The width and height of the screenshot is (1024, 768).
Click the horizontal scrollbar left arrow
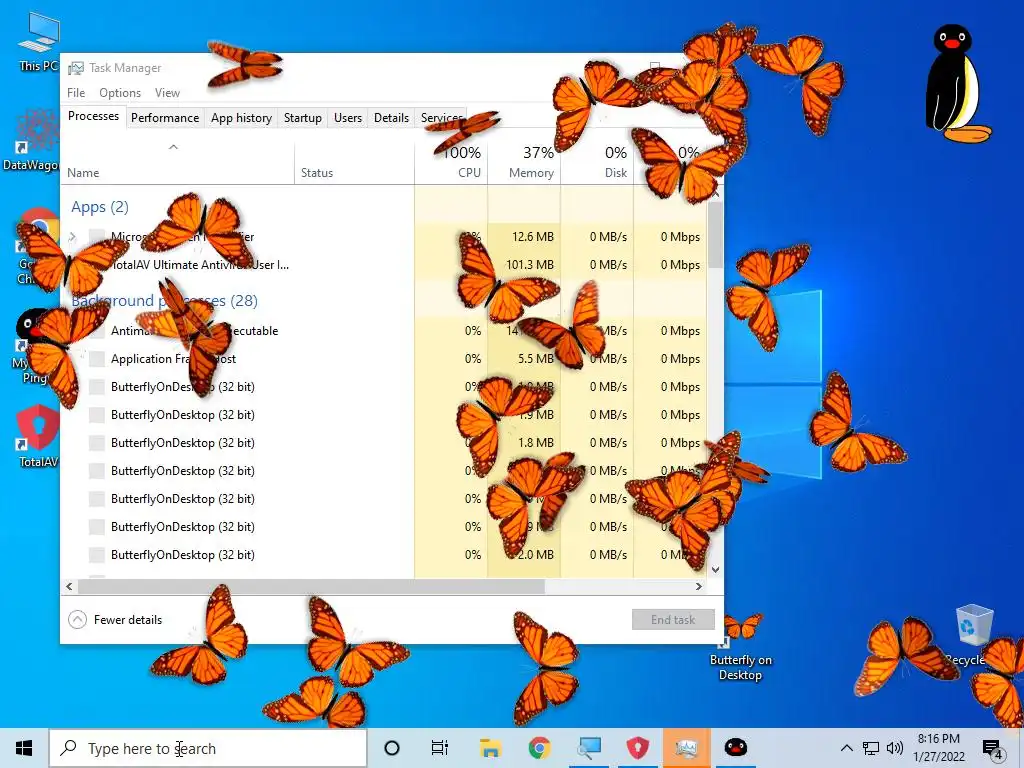point(69,586)
